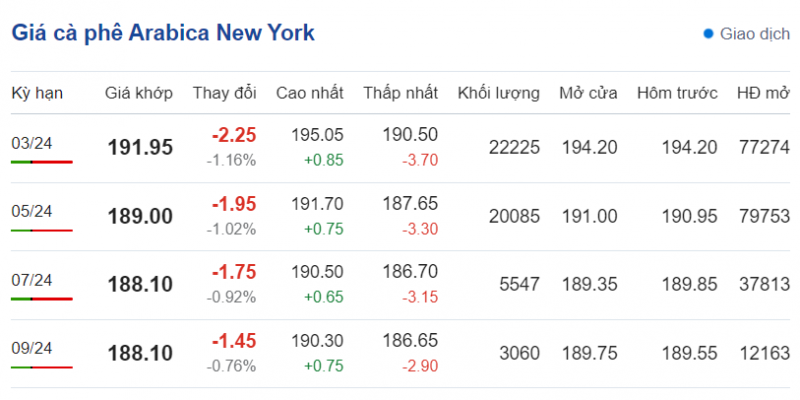Click the Hôm trước column header
Viewport: 800px width, 400px height.
coord(677,93)
